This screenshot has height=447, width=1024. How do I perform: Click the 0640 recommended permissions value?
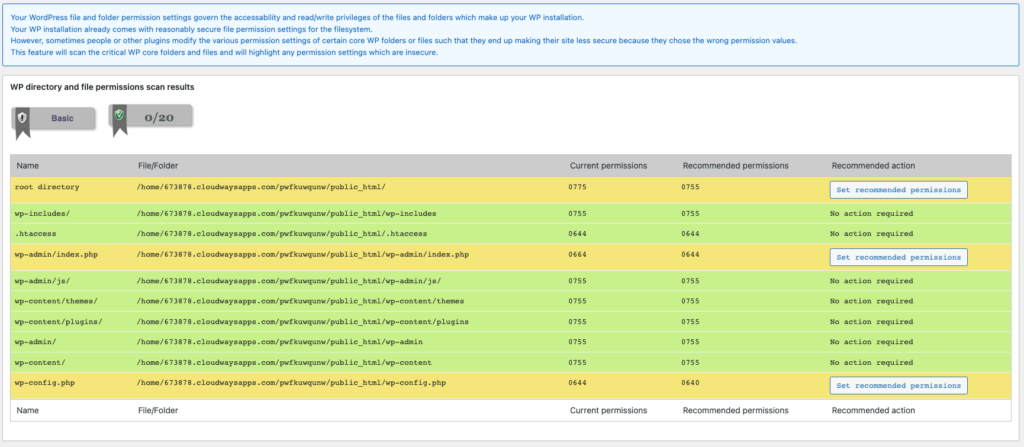click(x=690, y=382)
